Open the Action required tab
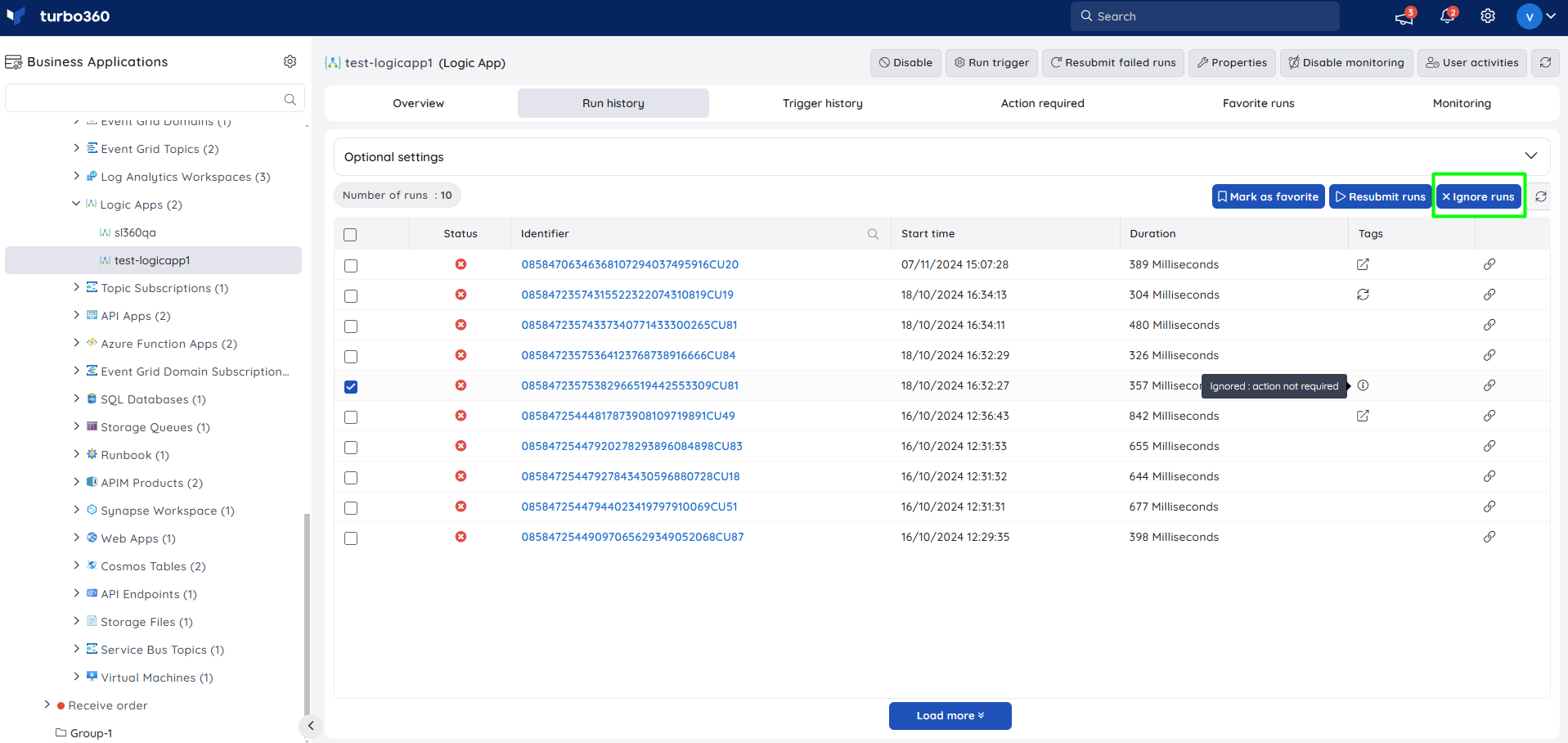Screen dimensions: 1568x743 tap(1043, 103)
